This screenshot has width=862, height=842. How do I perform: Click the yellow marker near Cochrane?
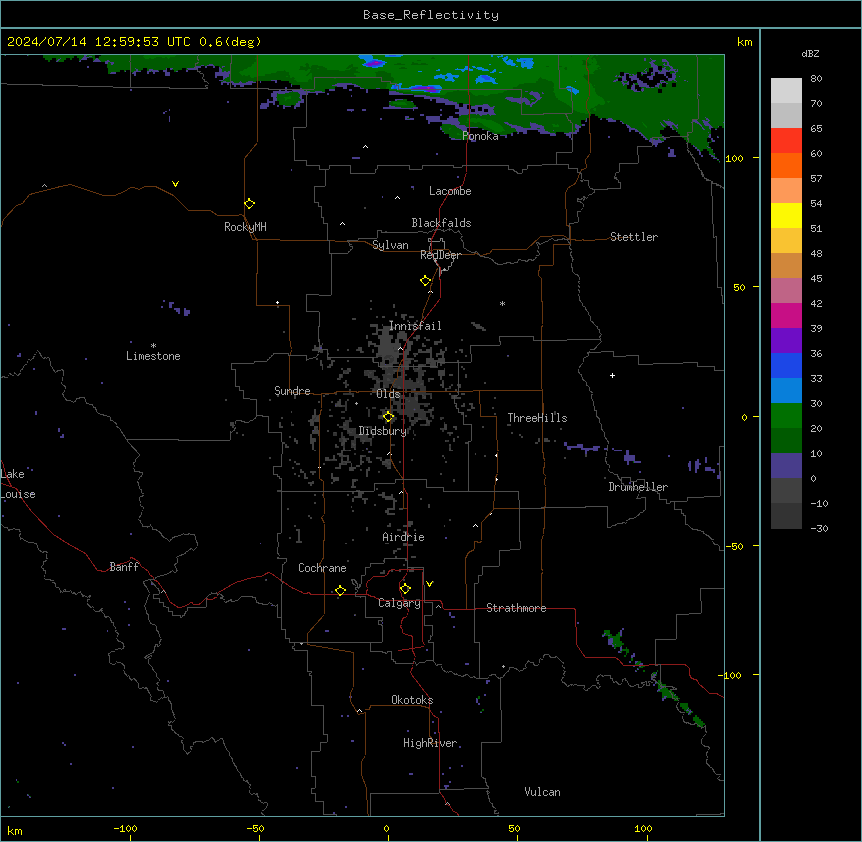(340, 590)
